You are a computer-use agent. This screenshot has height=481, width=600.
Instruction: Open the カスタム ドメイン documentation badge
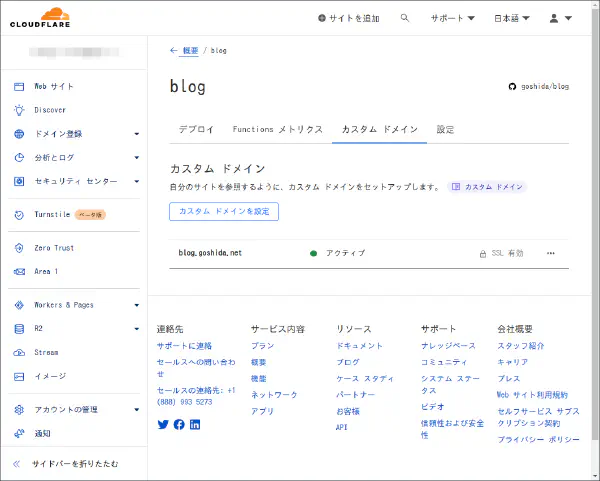[x=487, y=187]
